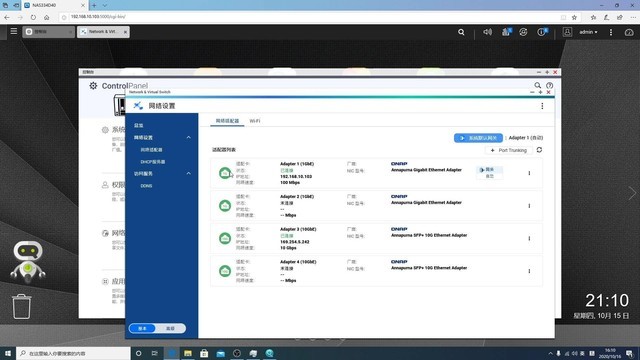
Task: Click the Windows taskbar search box
Action: (73, 353)
